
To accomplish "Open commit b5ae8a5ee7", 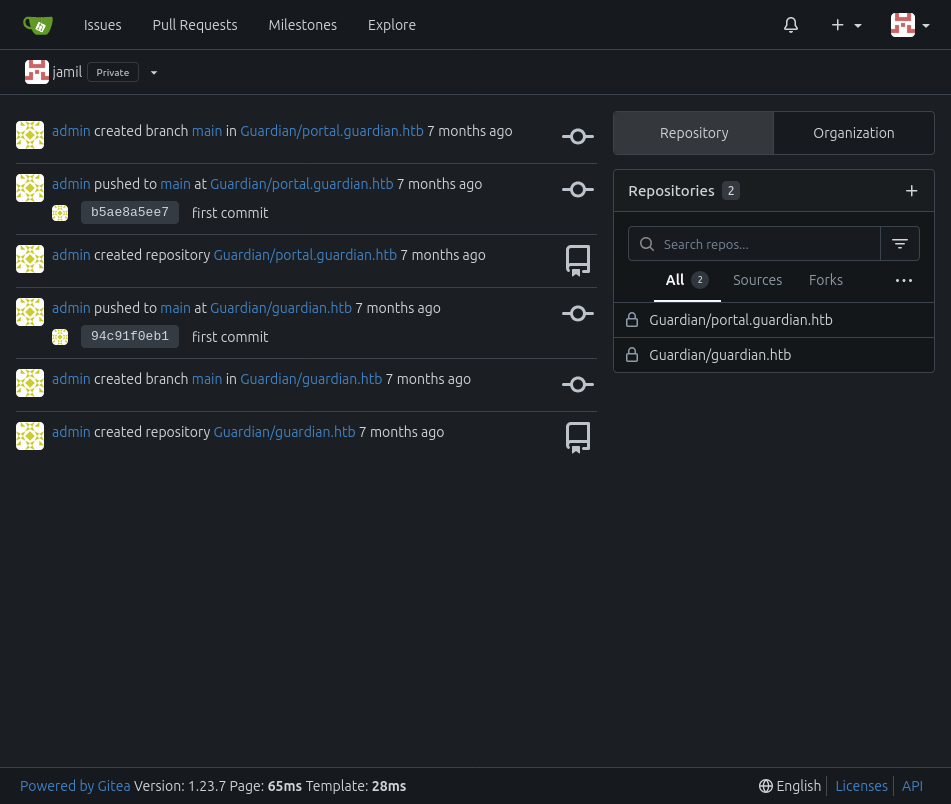I will tap(130, 212).
